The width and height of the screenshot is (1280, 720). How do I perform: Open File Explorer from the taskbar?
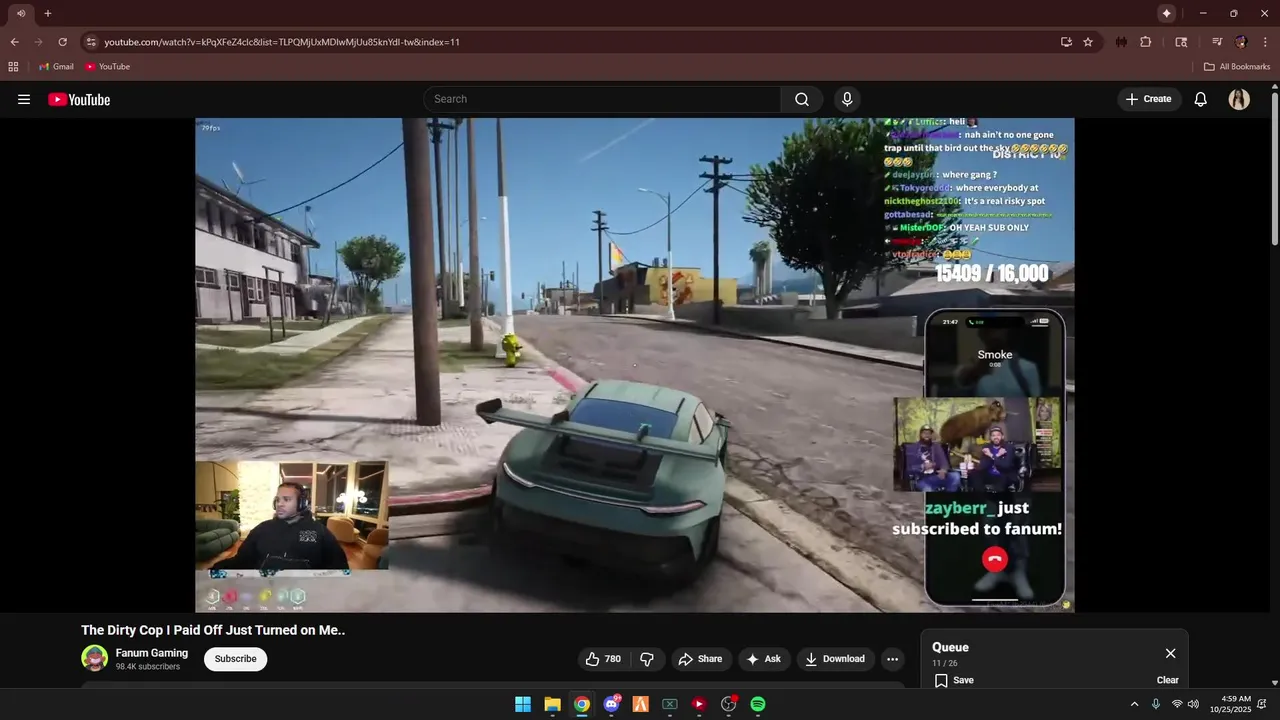(x=552, y=704)
